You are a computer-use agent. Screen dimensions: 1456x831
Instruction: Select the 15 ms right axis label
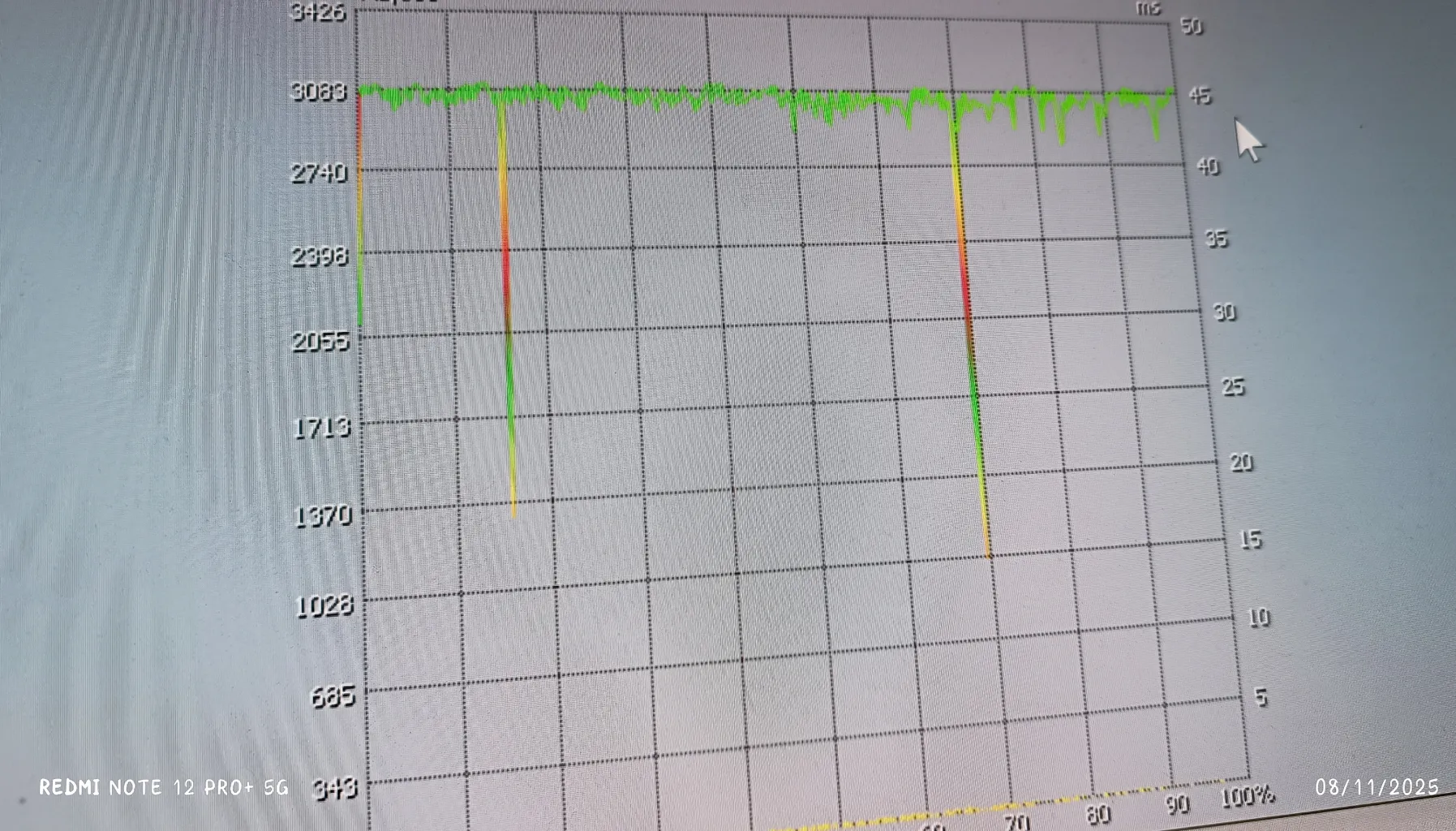point(1250,540)
